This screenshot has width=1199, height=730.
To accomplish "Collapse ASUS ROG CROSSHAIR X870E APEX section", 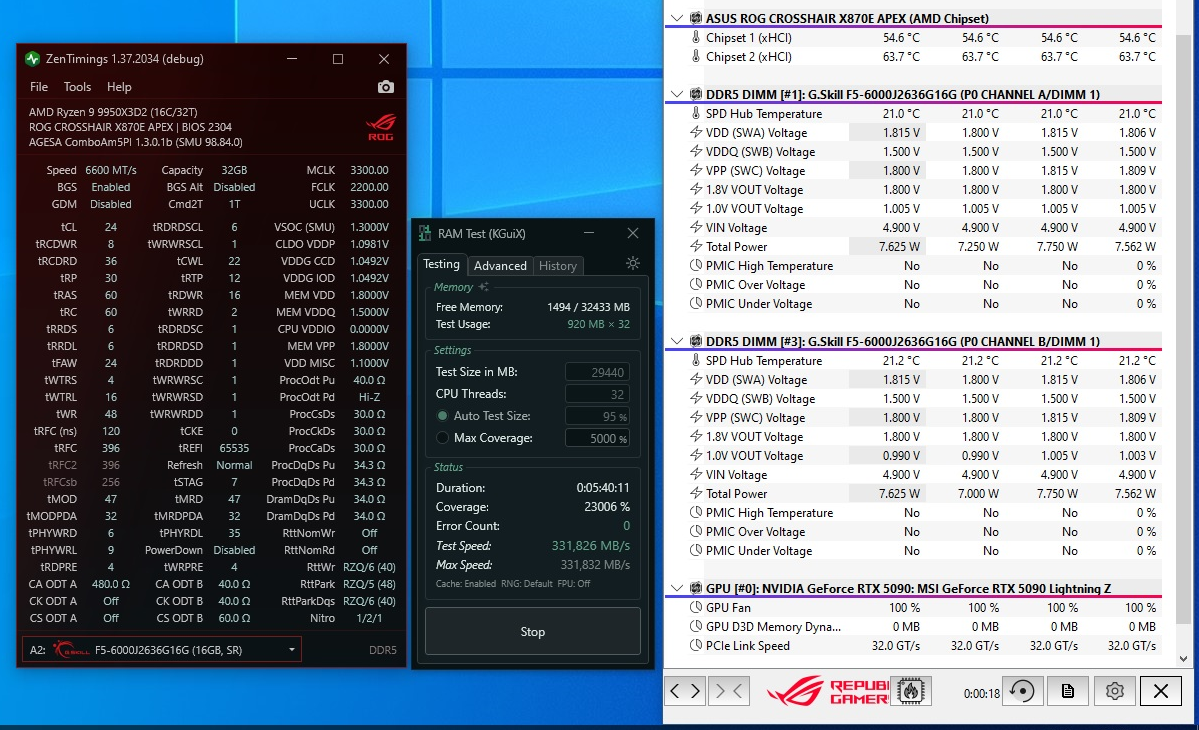I will tap(677, 18).
